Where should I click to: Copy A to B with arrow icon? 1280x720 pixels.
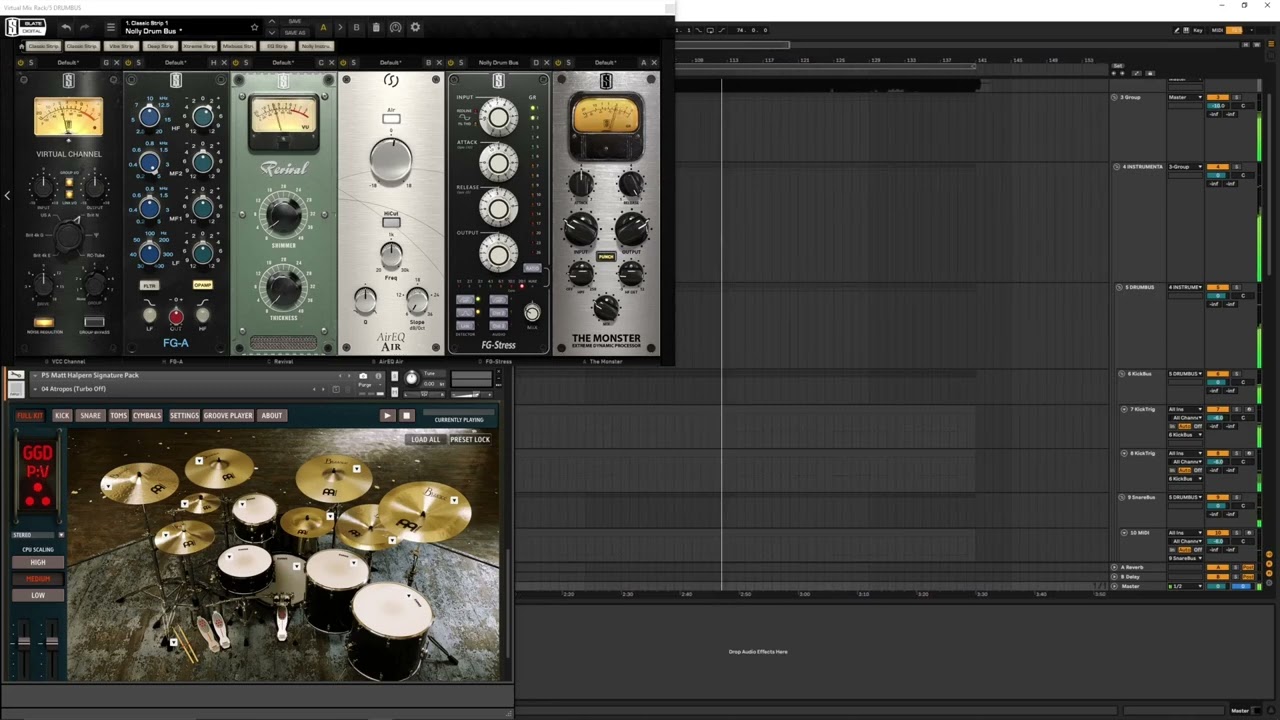(340, 28)
